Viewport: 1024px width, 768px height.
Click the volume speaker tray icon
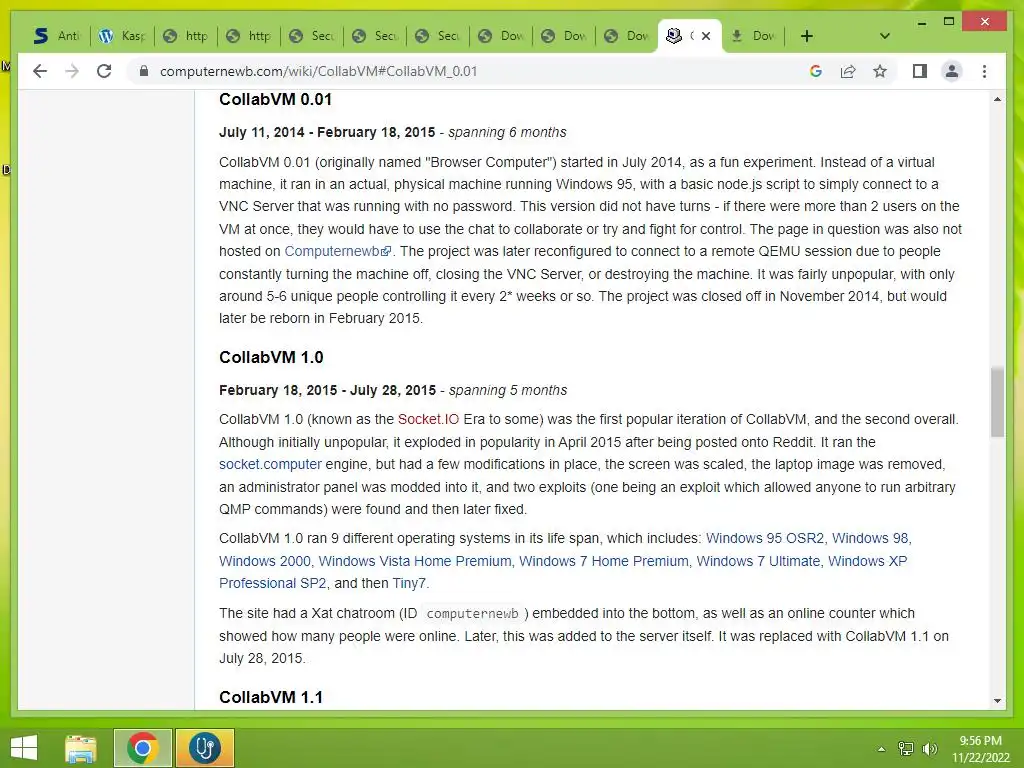pyautogui.click(x=929, y=749)
